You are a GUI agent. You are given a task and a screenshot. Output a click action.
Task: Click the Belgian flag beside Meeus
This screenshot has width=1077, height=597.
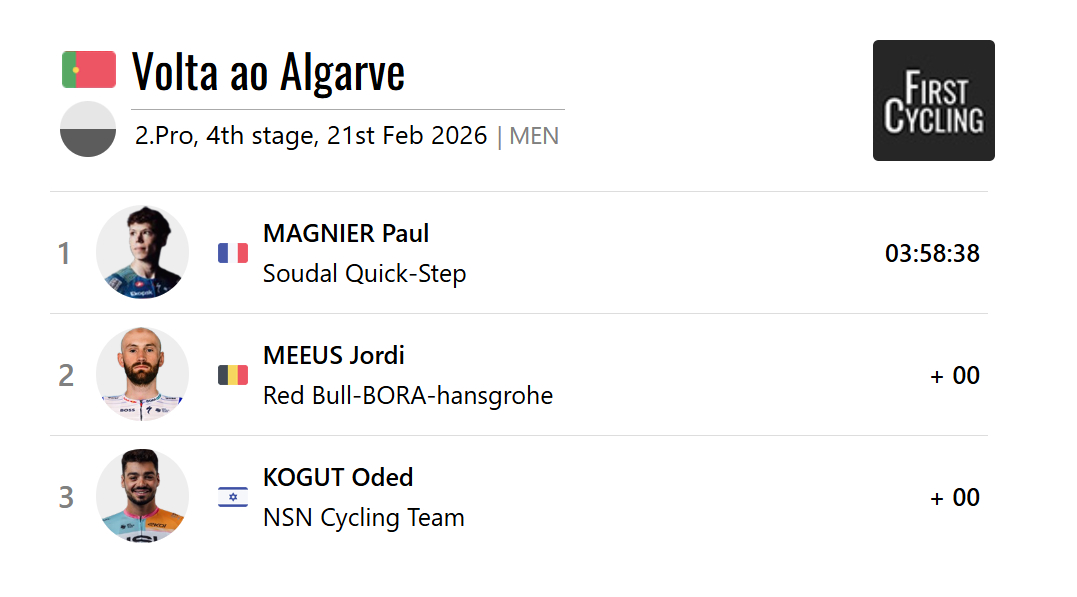pos(233,375)
